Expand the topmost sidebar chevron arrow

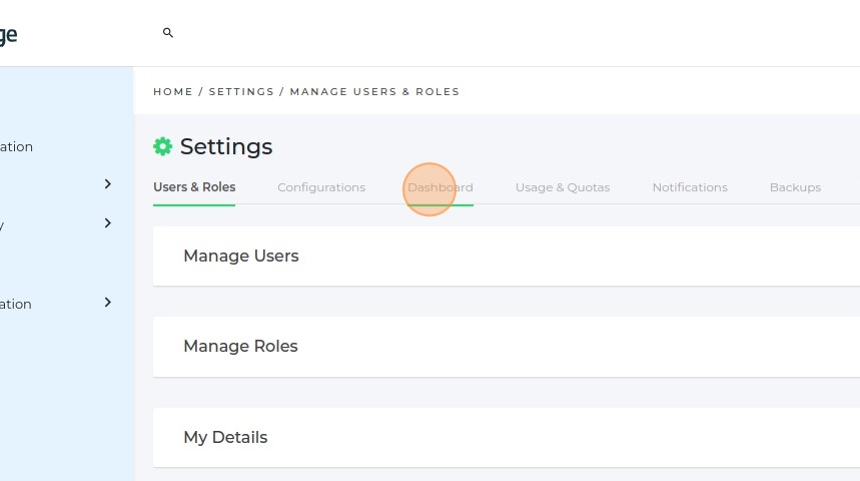108,184
